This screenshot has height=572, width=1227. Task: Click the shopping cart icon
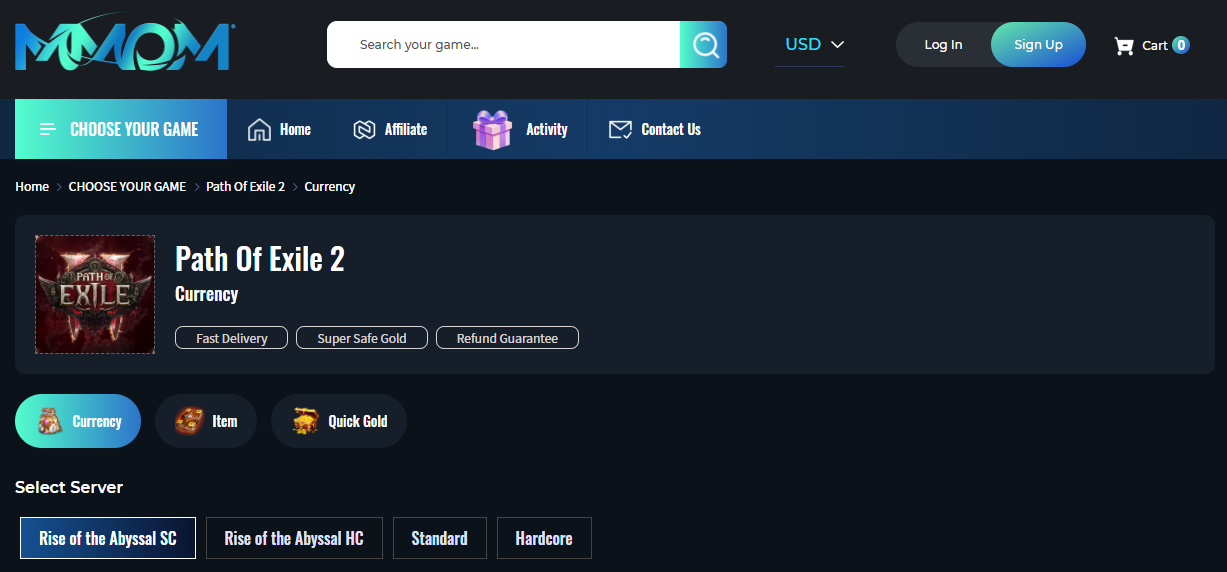click(x=1124, y=45)
